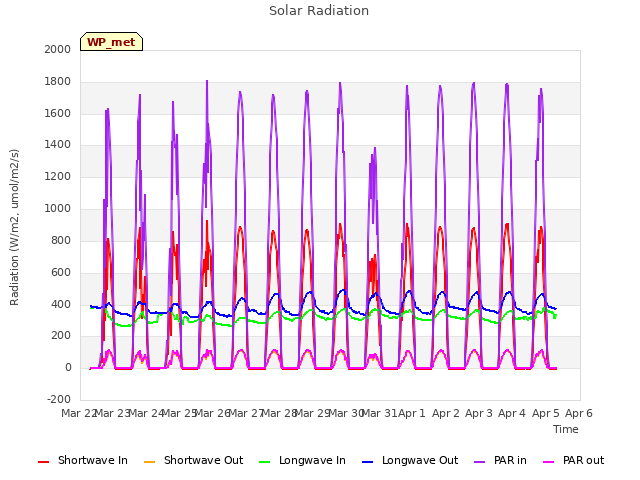640x480 pixels.
Task: Click the 800 y-axis tick label
Action: pos(61,240)
